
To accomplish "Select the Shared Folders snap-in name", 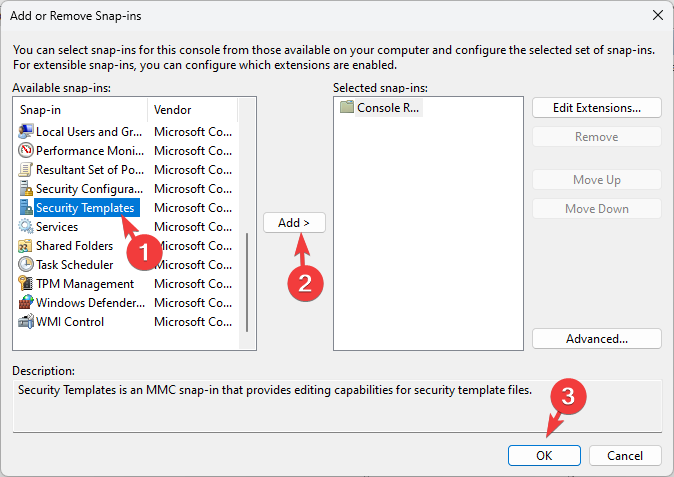I will (74, 246).
